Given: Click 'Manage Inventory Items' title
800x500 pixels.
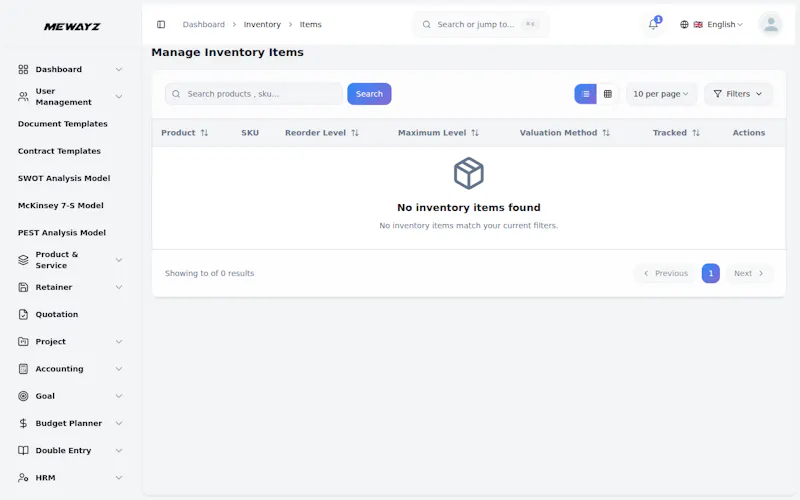Looking at the screenshot, I should click(227, 53).
